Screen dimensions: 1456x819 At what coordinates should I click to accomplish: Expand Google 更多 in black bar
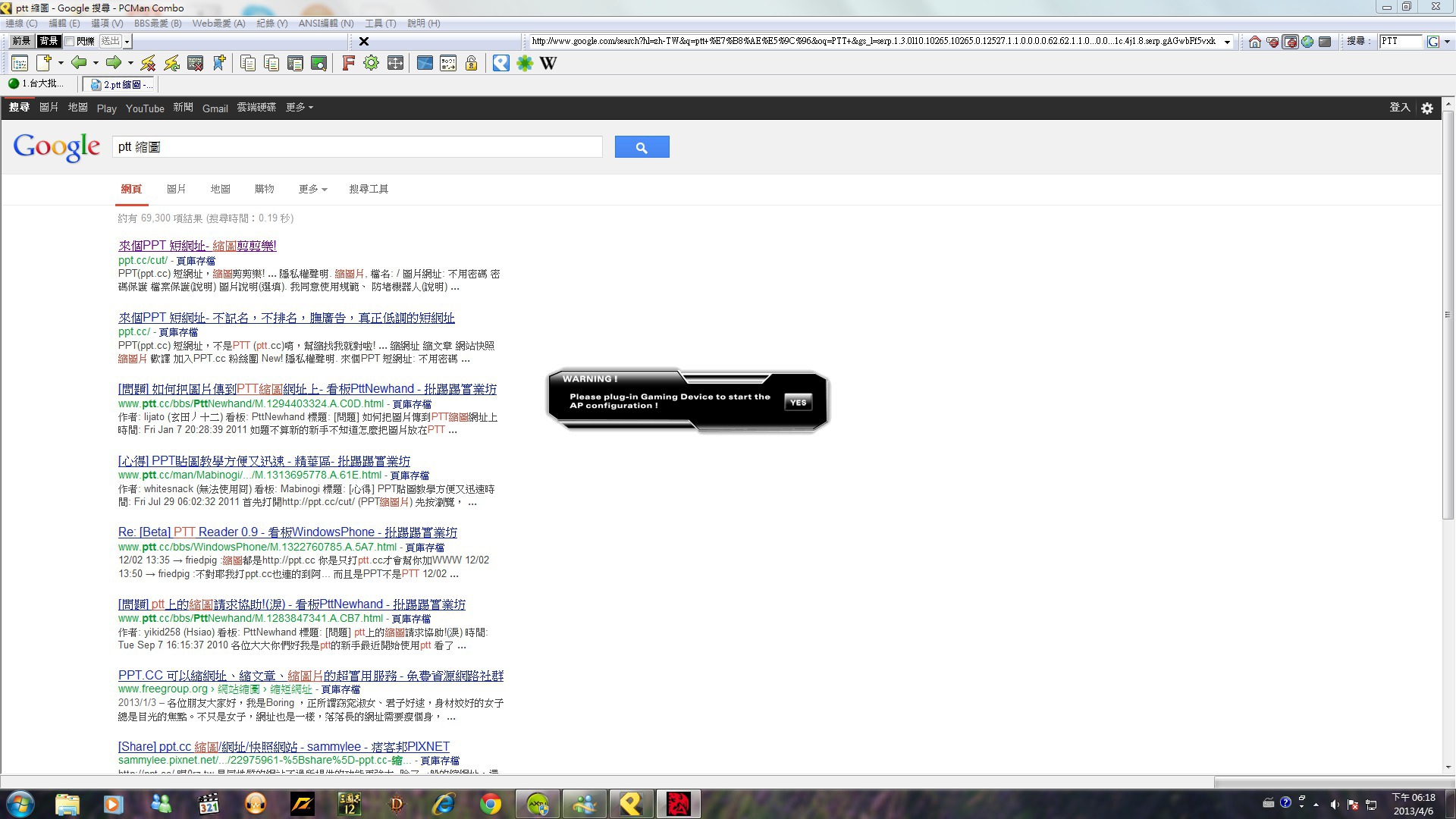point(299,108)
